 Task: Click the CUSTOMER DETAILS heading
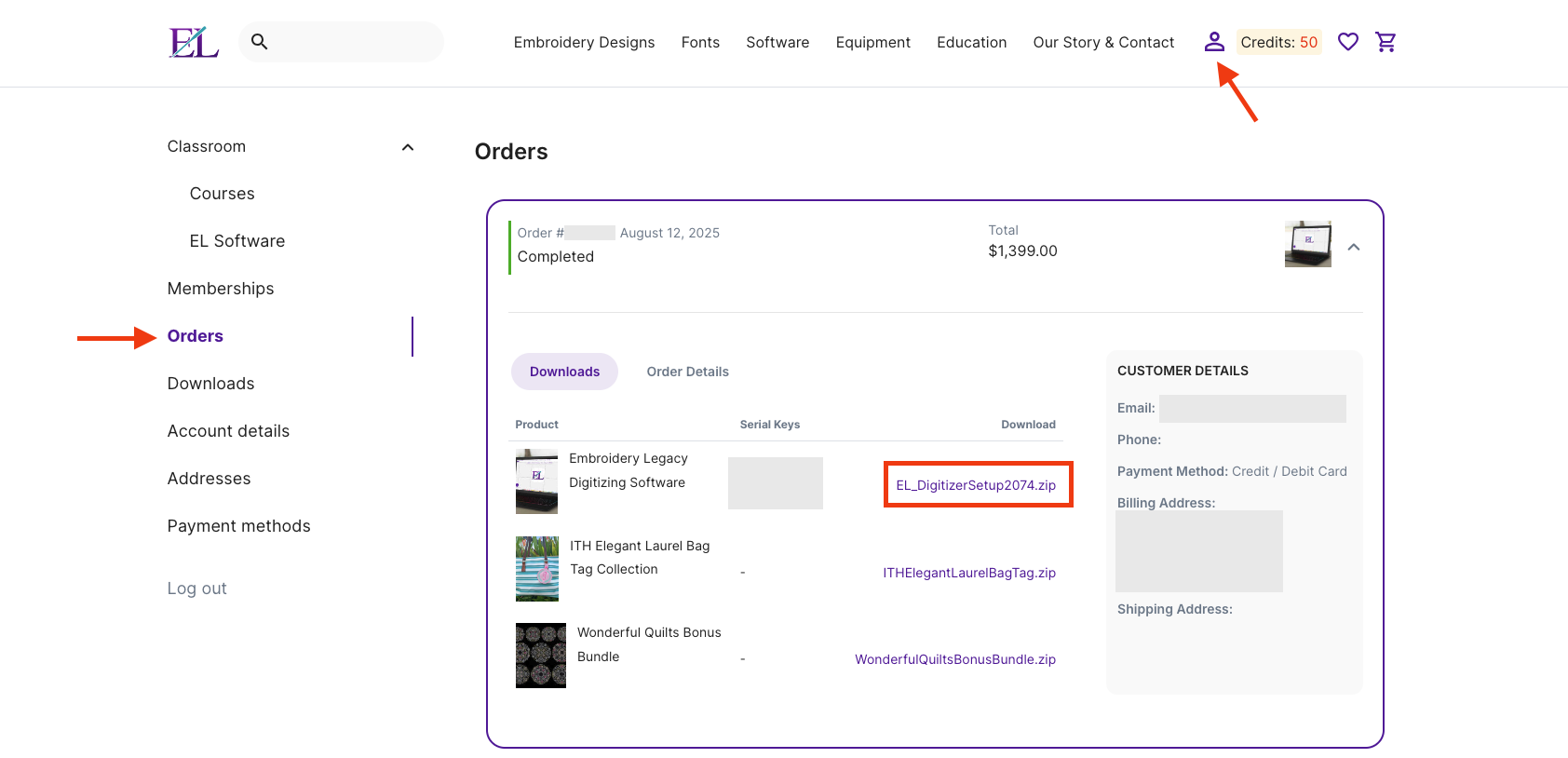1183,371
